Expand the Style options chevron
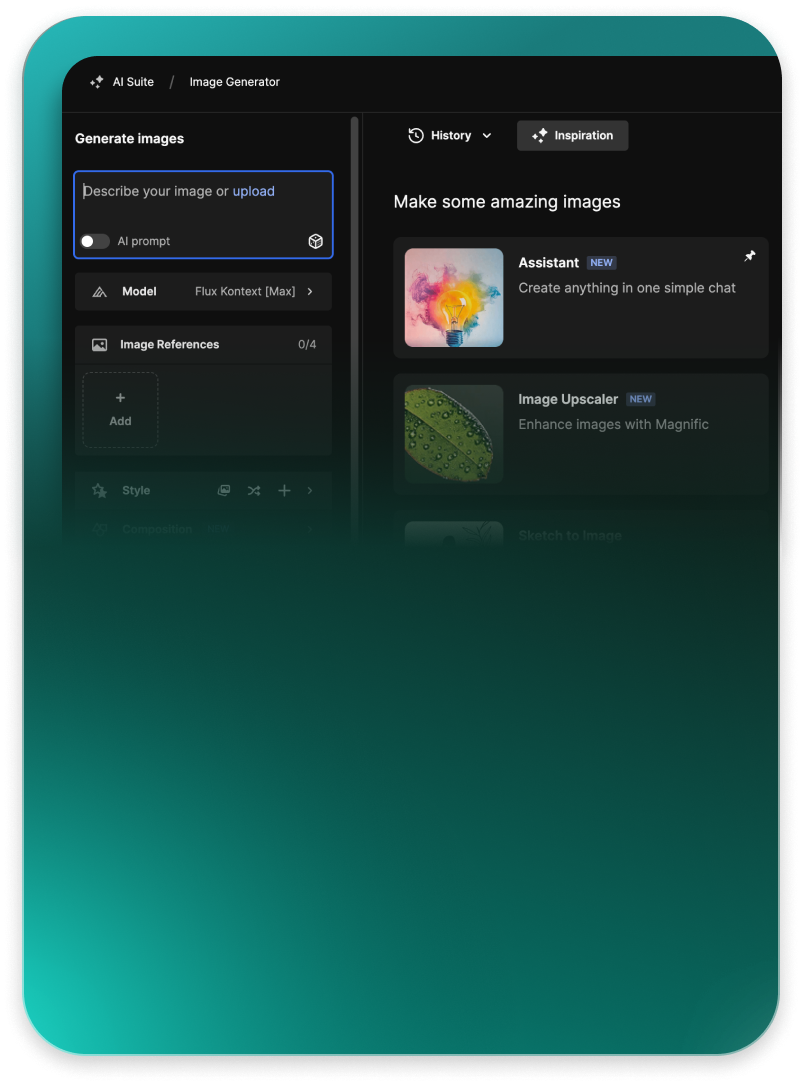The image size is (804, 1084). [310, 491]
